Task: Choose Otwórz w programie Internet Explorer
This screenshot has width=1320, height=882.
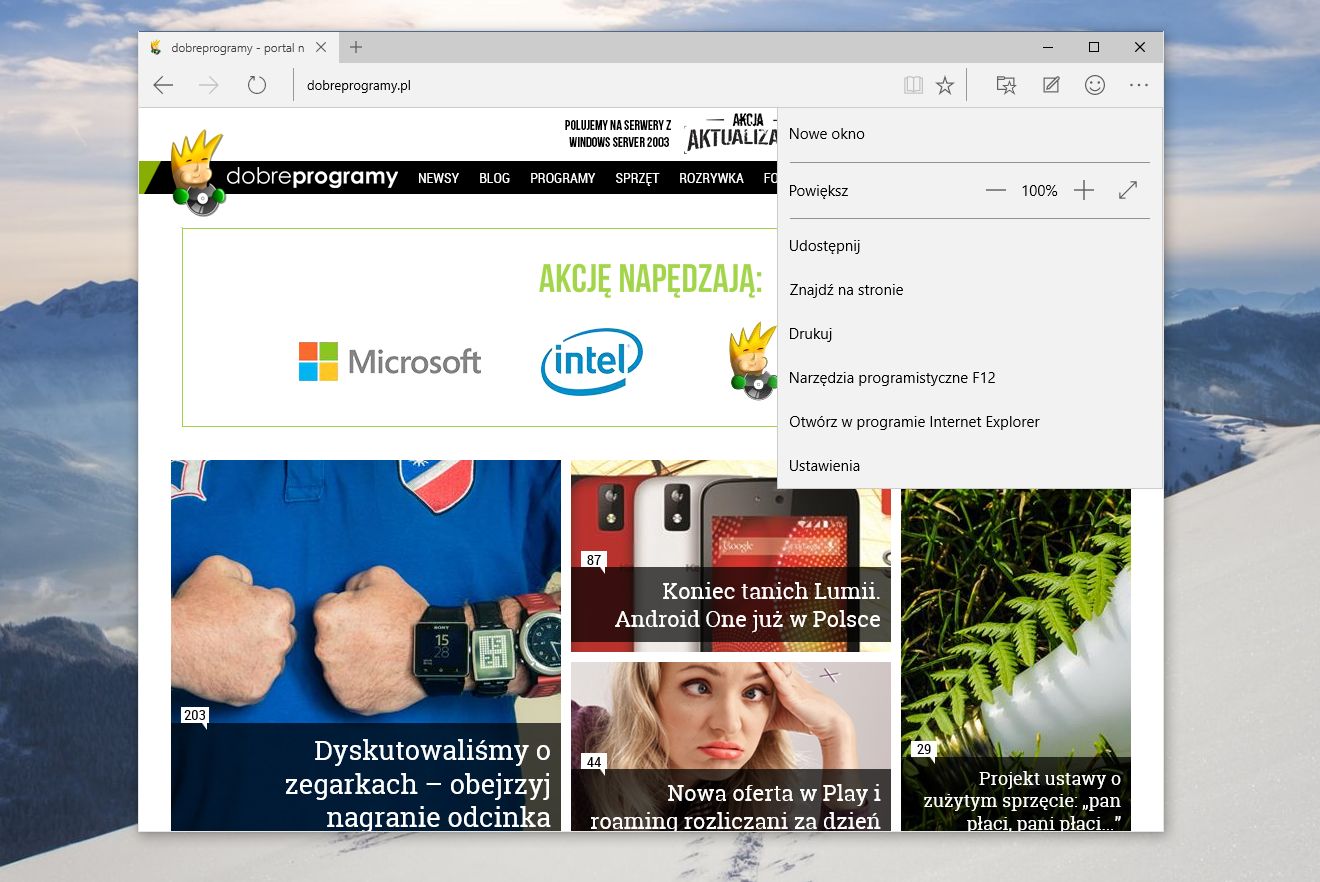Action: 970,422
